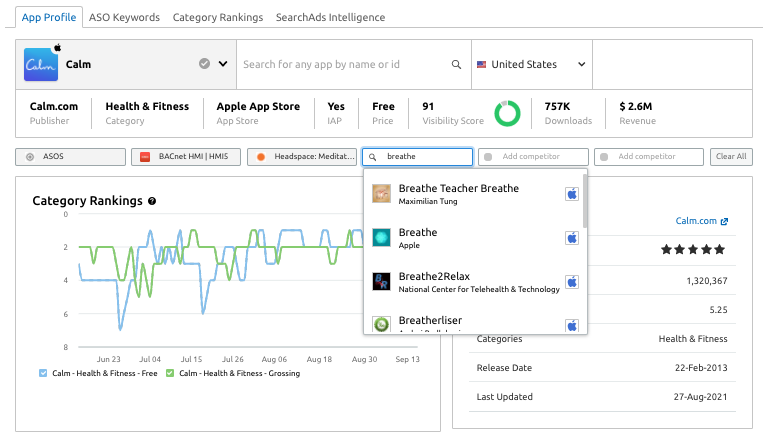Click Apple store icon for Breathe Teacher Breathe
The height and width of the screenshot is (437, 768).
tap(572, 194)
